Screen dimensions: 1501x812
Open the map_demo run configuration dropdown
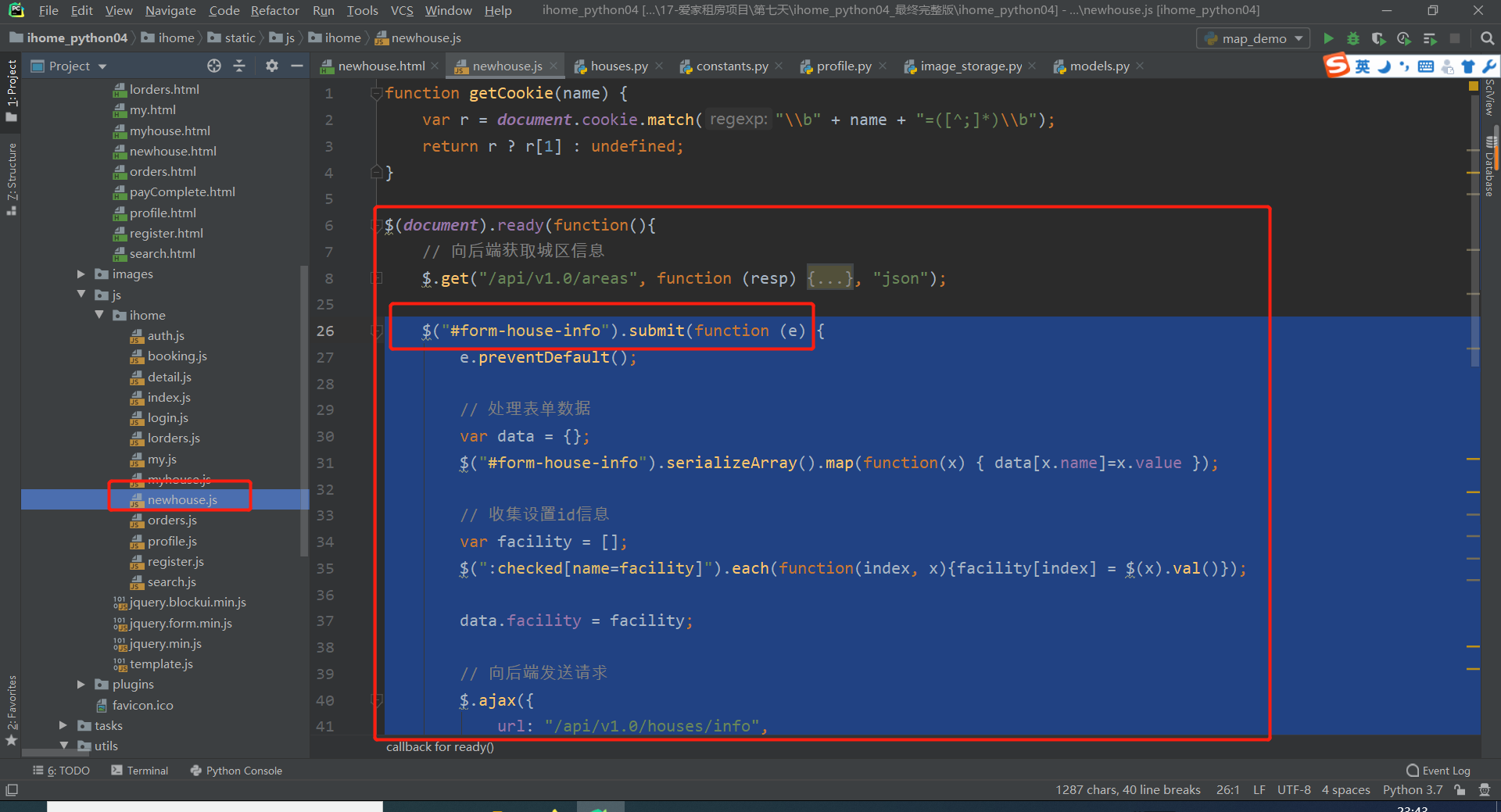pyautogui.click(x=1253, y=38)
